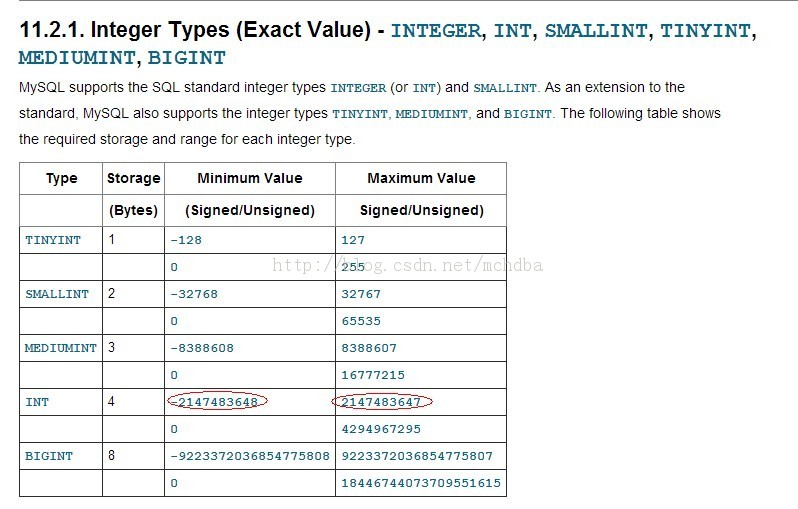The image size is (798, 509).
Task: Click inline BIGINT link in the paragraph
Action: point(528,114)
